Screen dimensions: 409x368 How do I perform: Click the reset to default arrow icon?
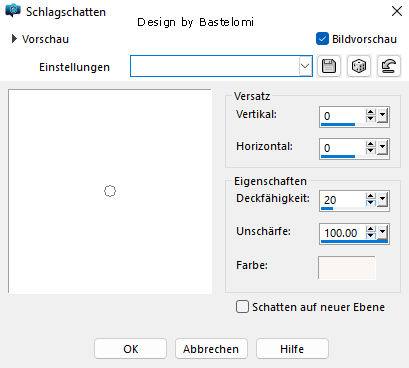pyautogui.click(x=389, y=66)
